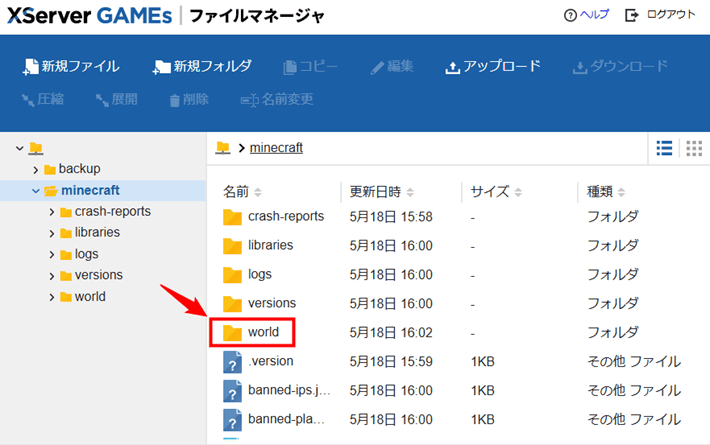710x445 pixels.
Task: Click the 圧縮 compress button
Action: point(43,99)
